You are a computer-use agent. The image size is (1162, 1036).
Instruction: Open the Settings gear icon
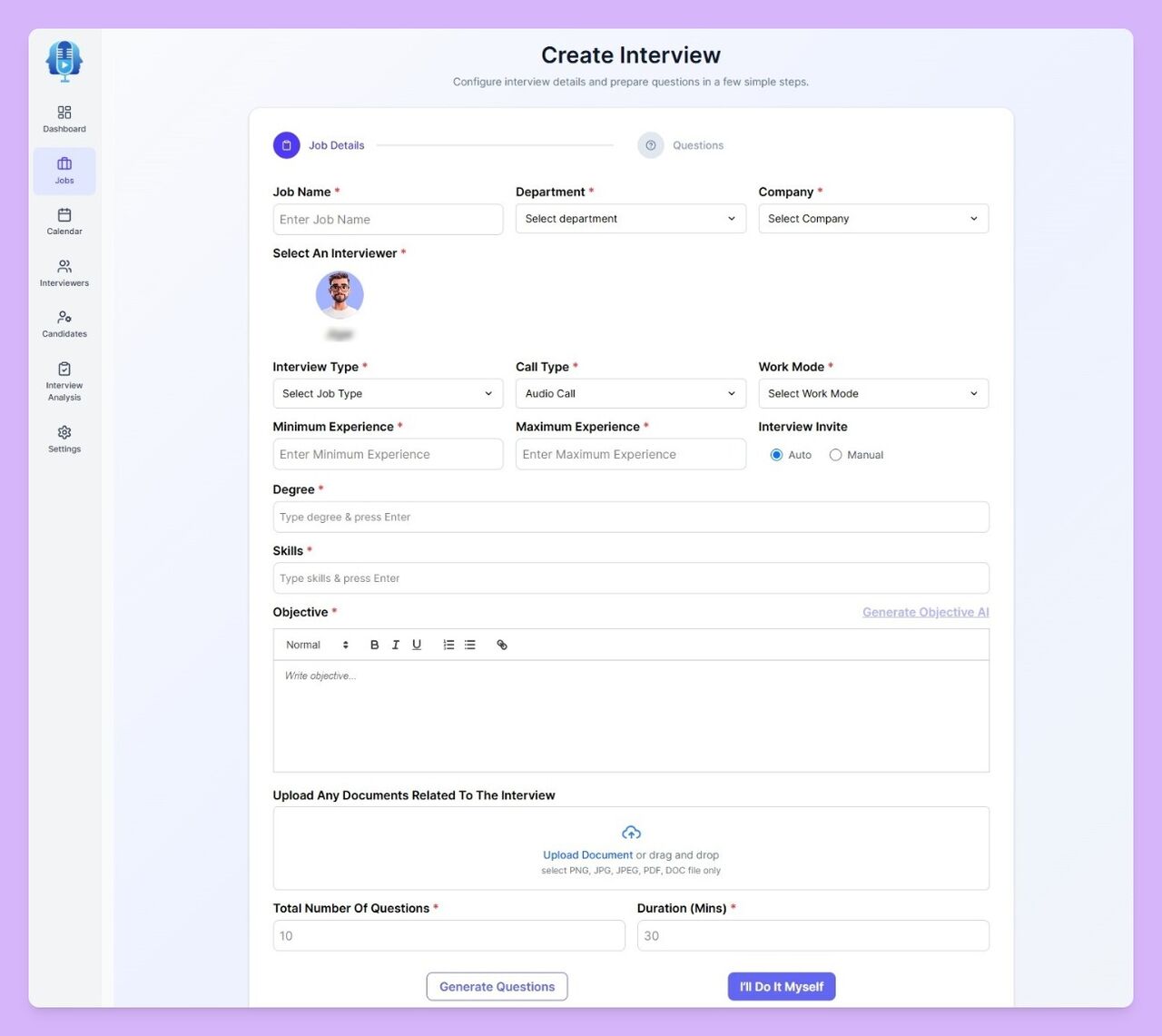click(64, 432)
